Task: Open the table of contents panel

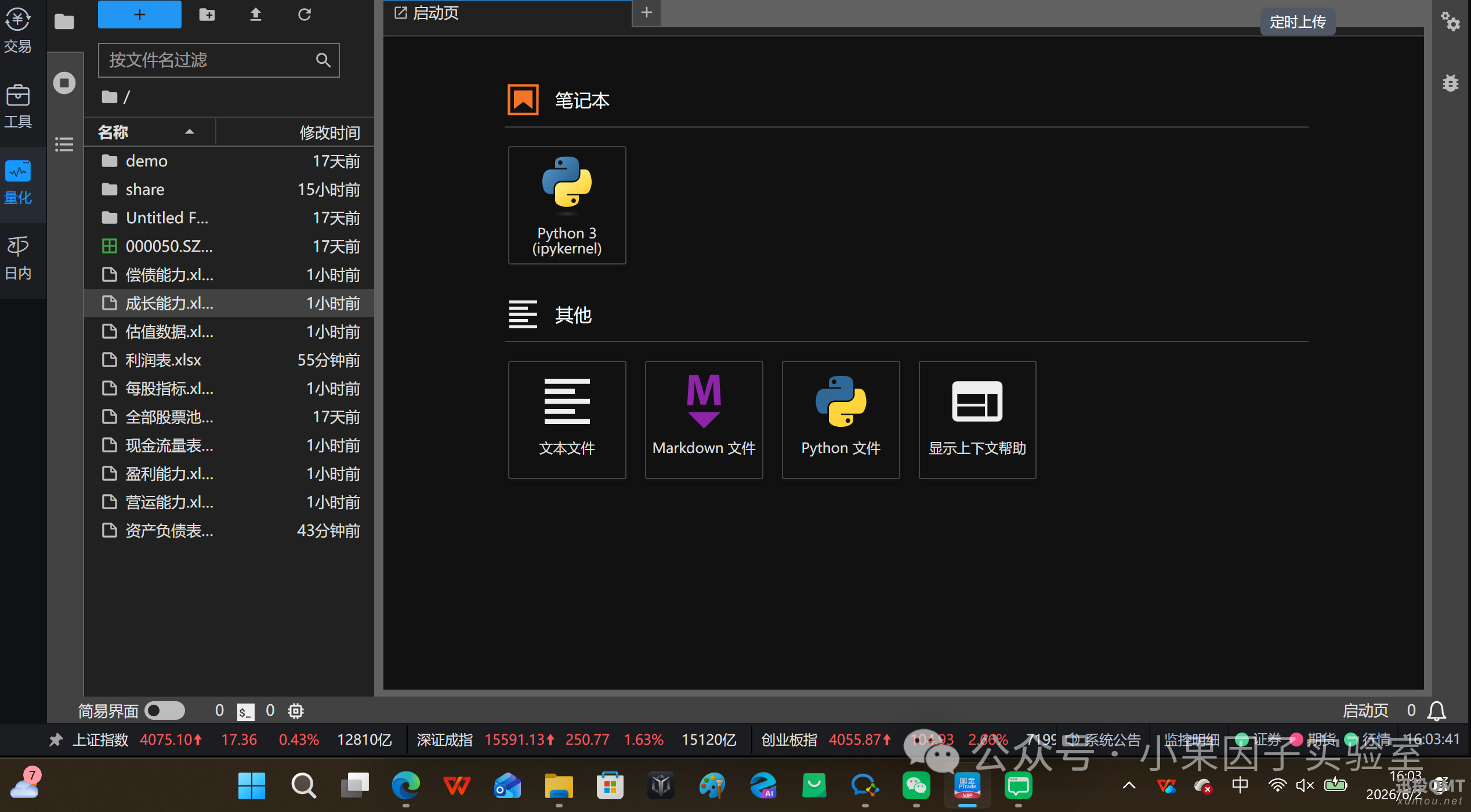Action: tap(64, 144)
